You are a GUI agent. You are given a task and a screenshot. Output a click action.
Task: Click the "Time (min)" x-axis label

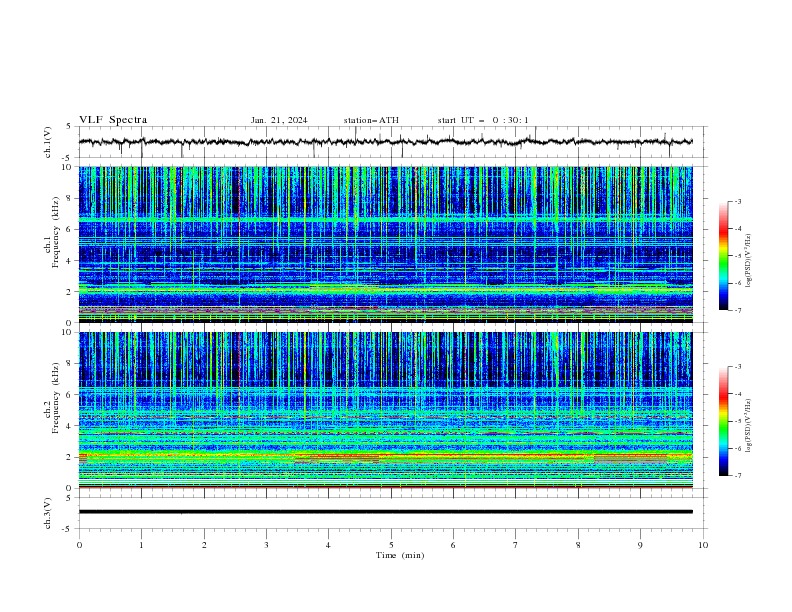(x=400, y=555)
